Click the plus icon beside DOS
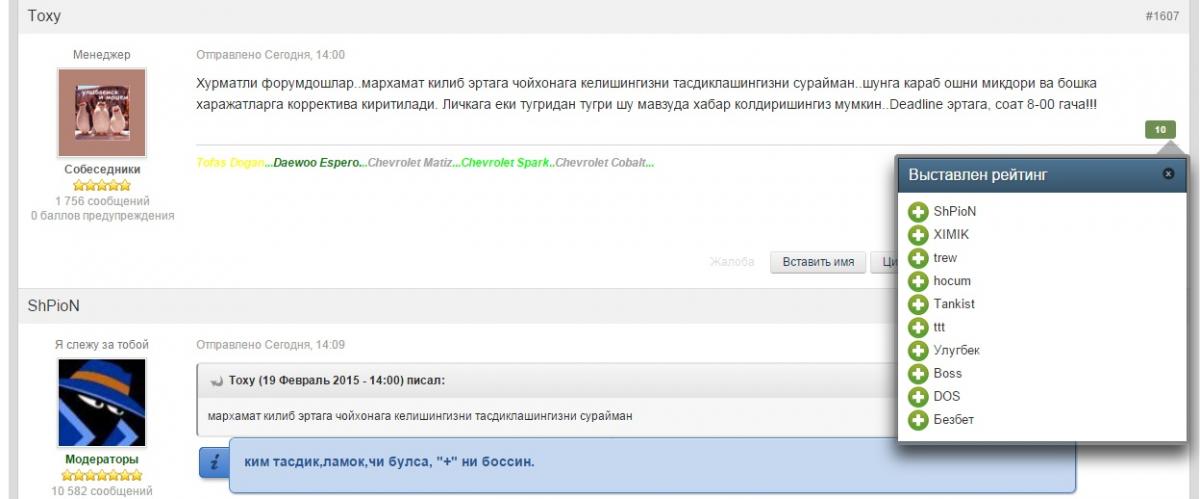Screen dimensions: 1200x499 coord(918,397)
